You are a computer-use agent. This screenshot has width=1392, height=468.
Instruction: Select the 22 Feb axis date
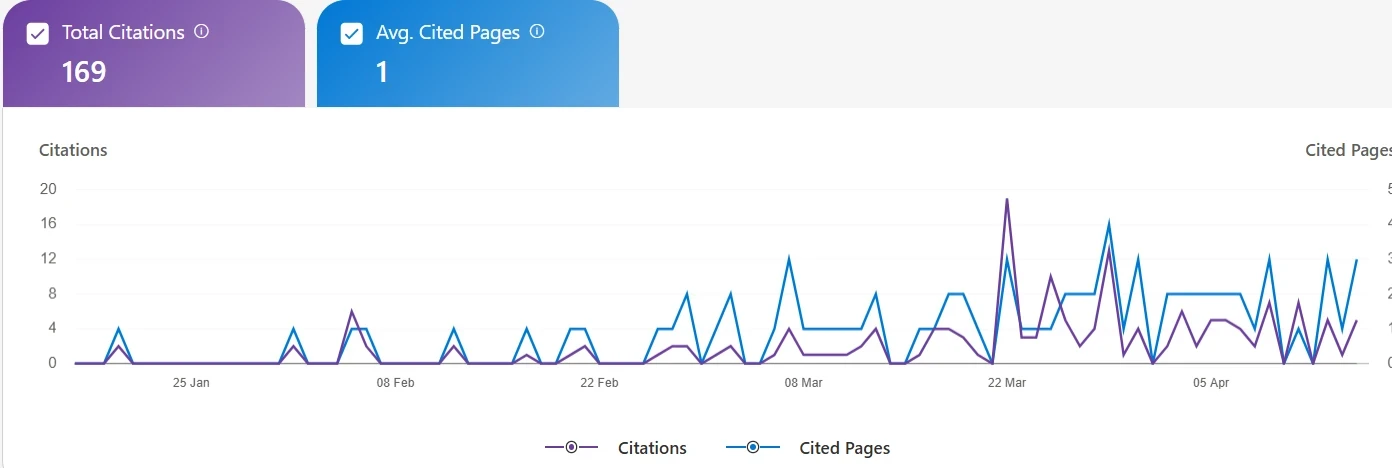pyautogui.click(x=599, y=382)
